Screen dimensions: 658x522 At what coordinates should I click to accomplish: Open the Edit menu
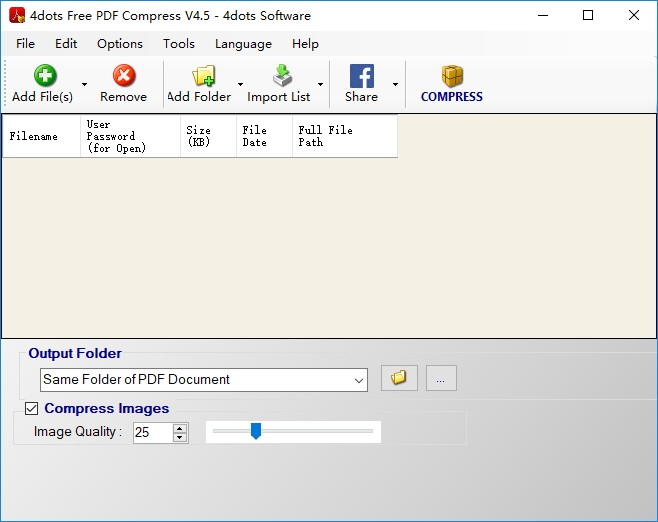point(66,44)
